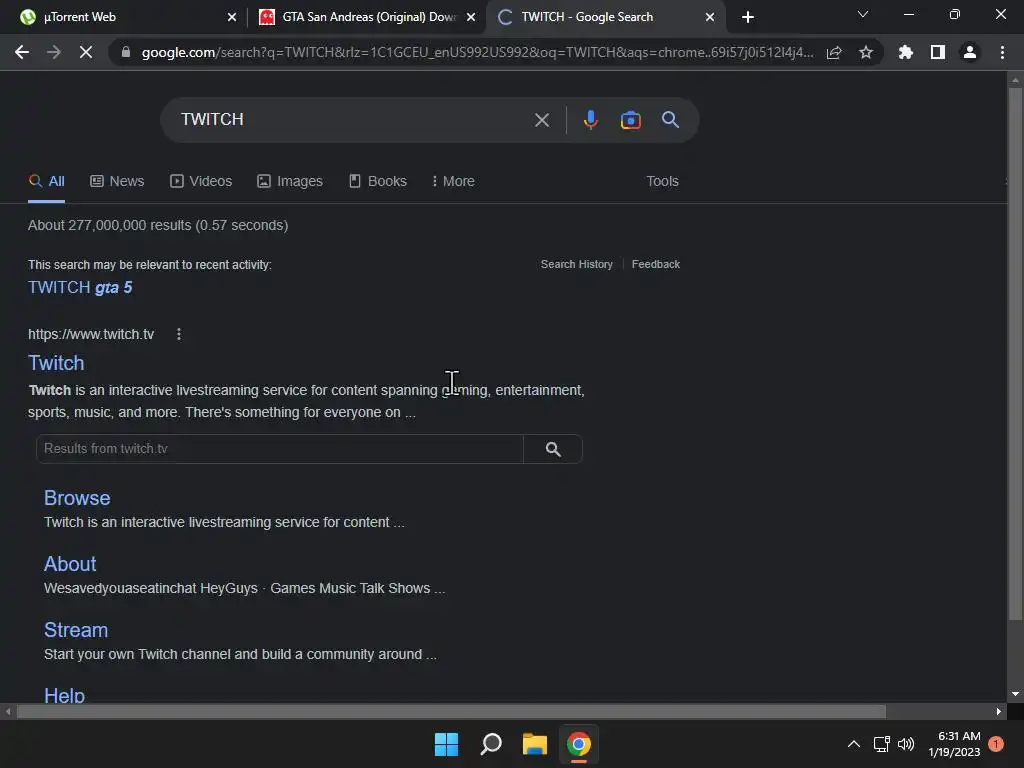Select the Videos results tab
Screen dimensions: 1024x768
click(x=201, y=181)
